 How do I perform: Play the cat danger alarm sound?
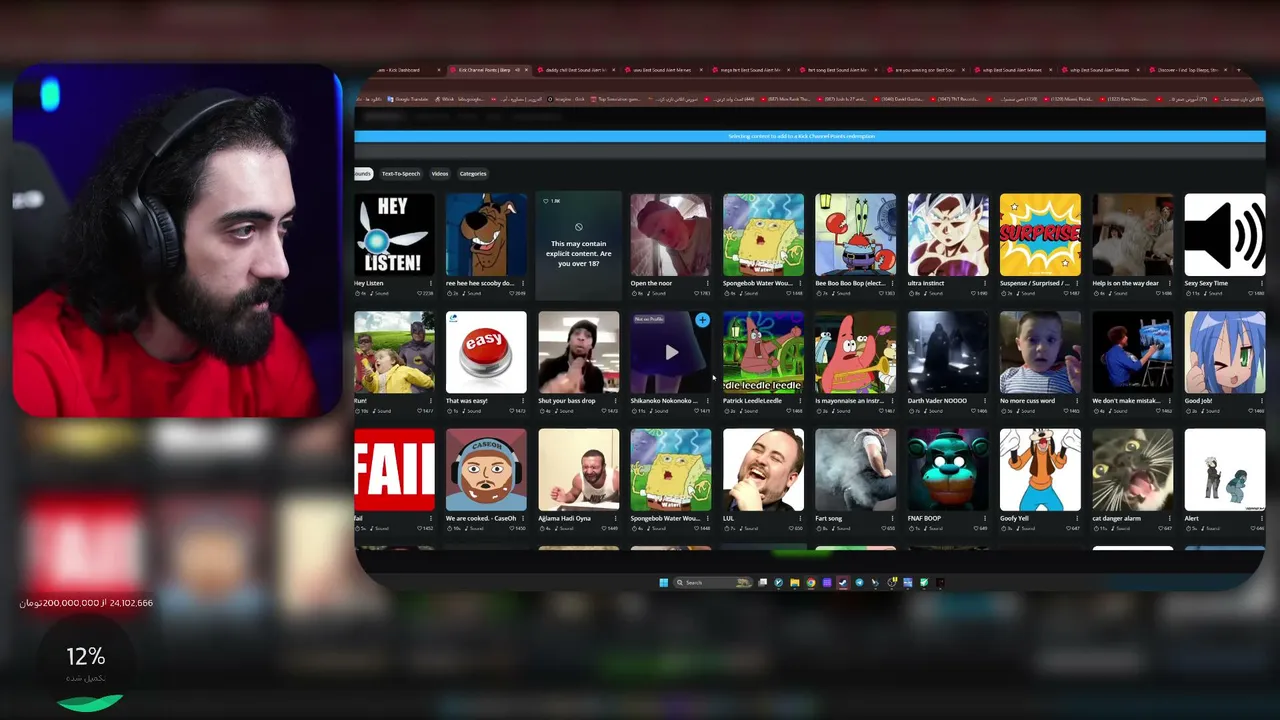click(x=1132, y=470)
